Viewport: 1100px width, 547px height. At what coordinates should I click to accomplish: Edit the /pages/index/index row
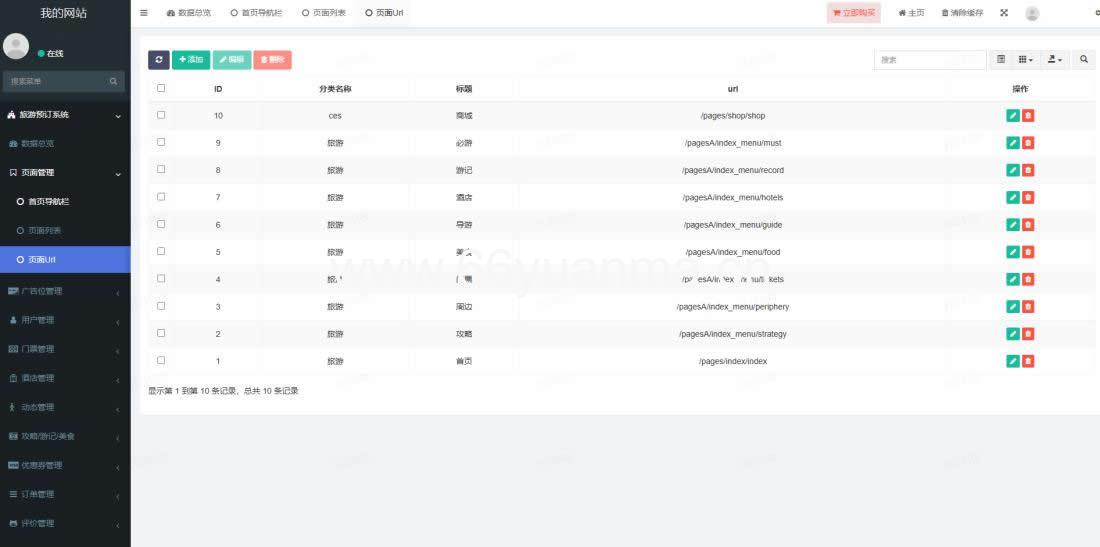tap(1012, 361)
